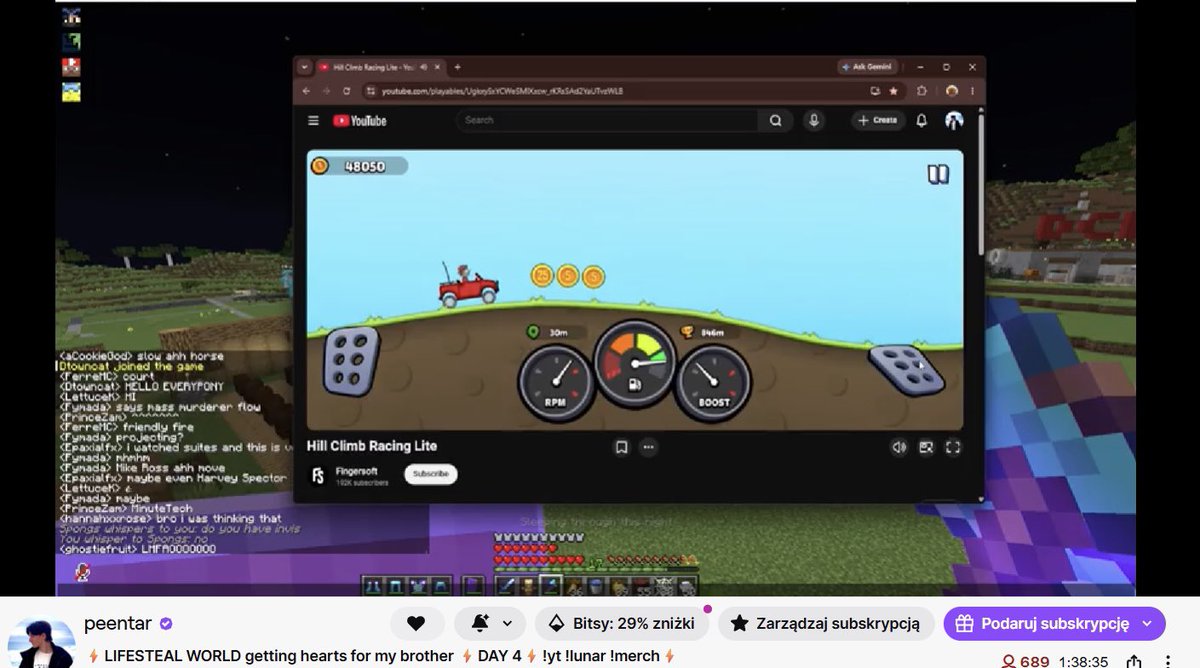The width and height of the screenshot is (1200, 668).
Task: Tap the gas pedal in the game
Action: click(x=906, y=368)
